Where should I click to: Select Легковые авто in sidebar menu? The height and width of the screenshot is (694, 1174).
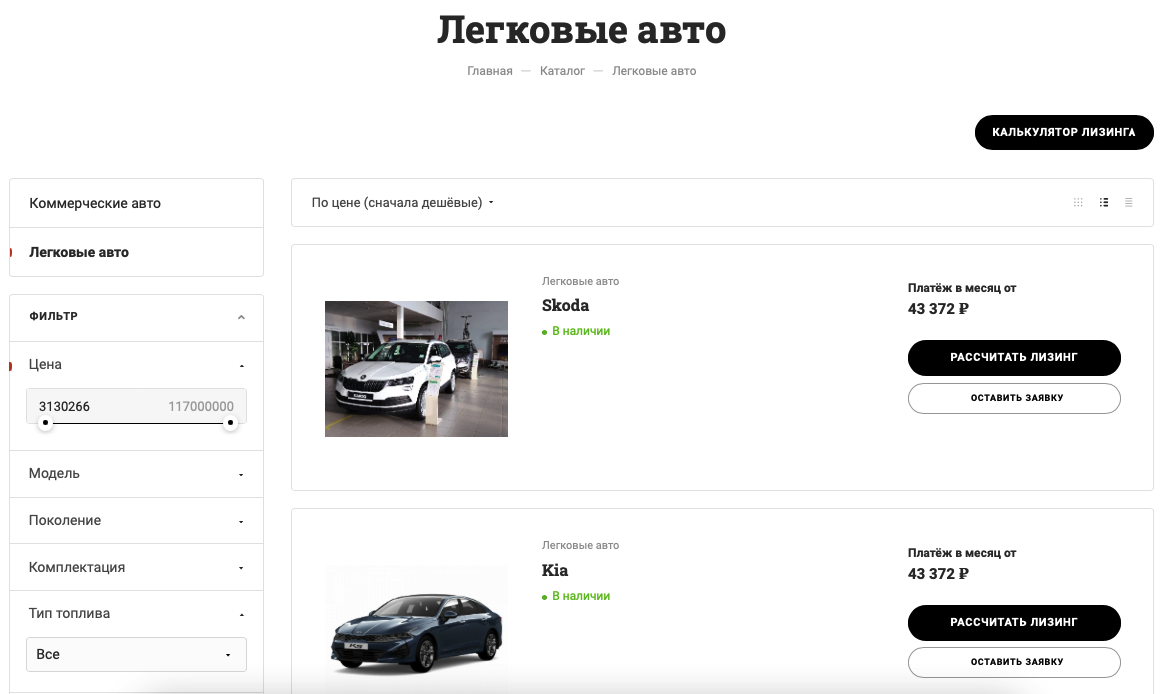(x=79, y=252)
